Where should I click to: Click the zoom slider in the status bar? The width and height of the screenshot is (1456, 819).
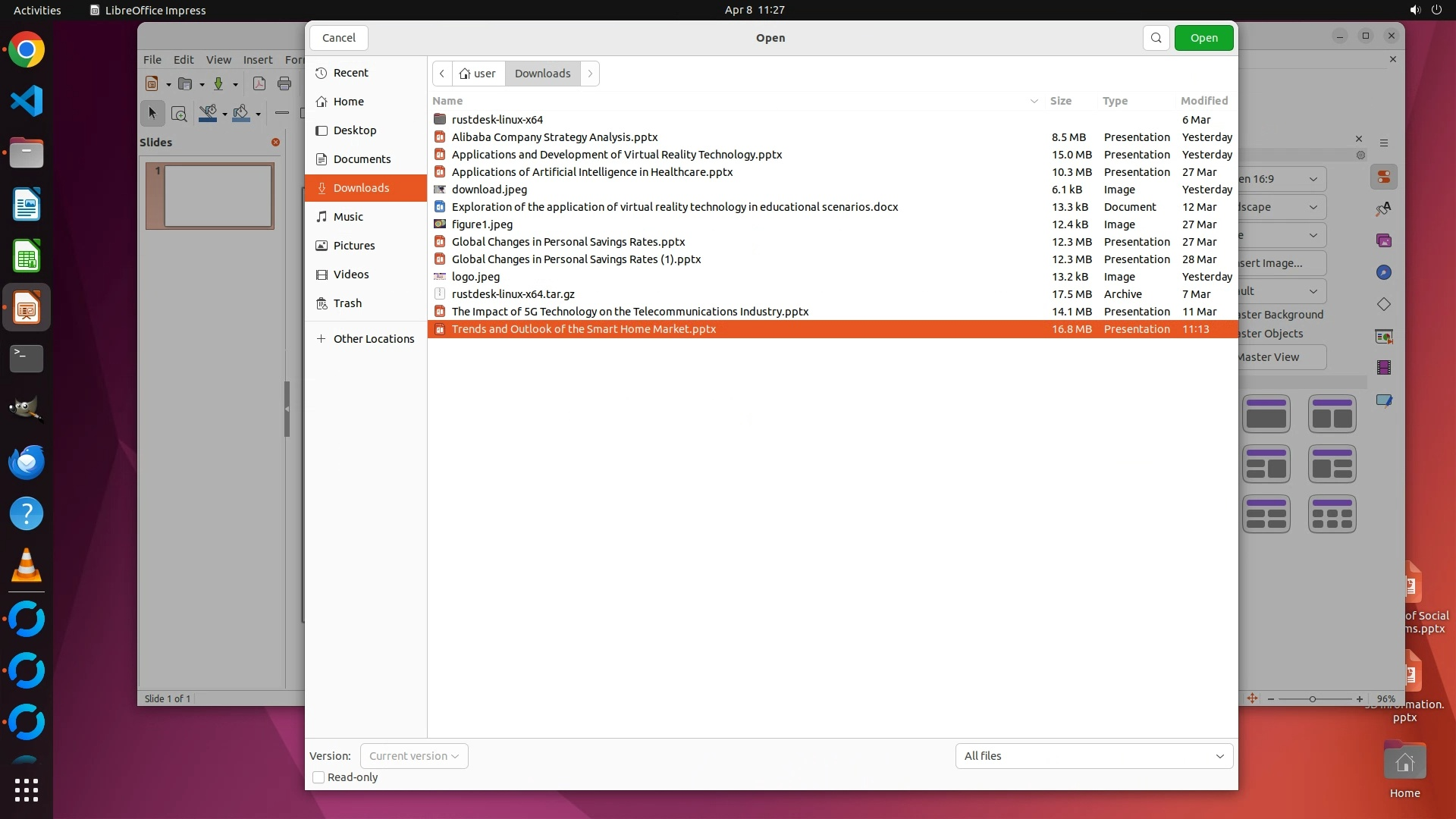(x=1313, y=699)
